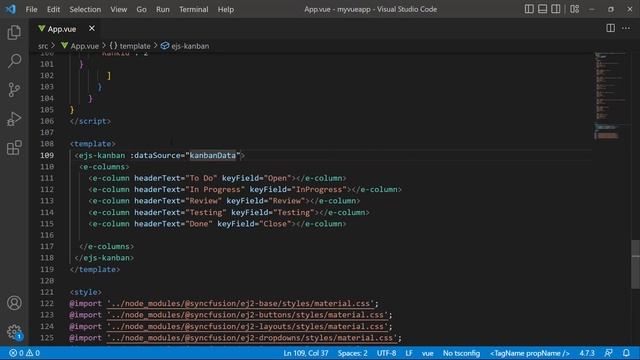Open the feedback icon in status bar

[609, 353]
